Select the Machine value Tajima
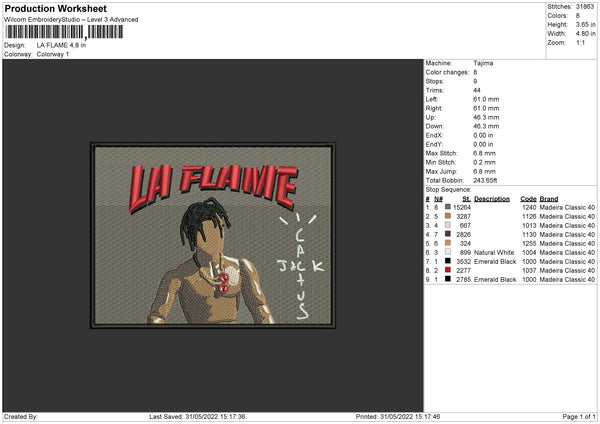The image size is (600, 424). pyautogui.click(x=483, y=63)
